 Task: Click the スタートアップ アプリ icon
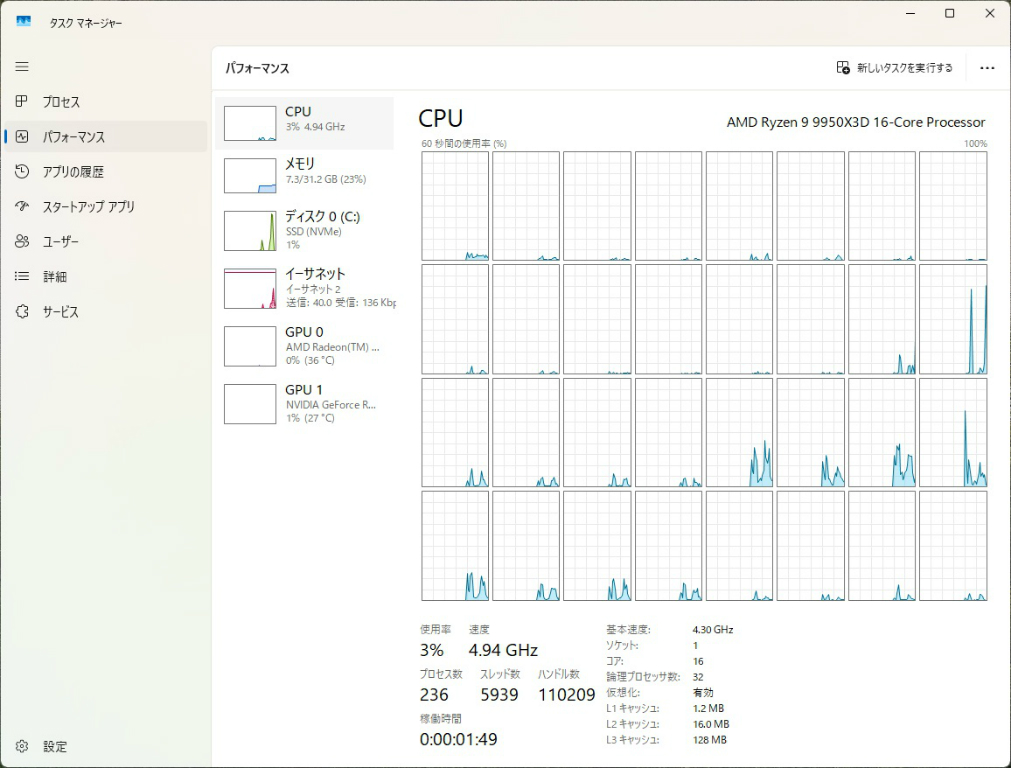click(22, 207)
